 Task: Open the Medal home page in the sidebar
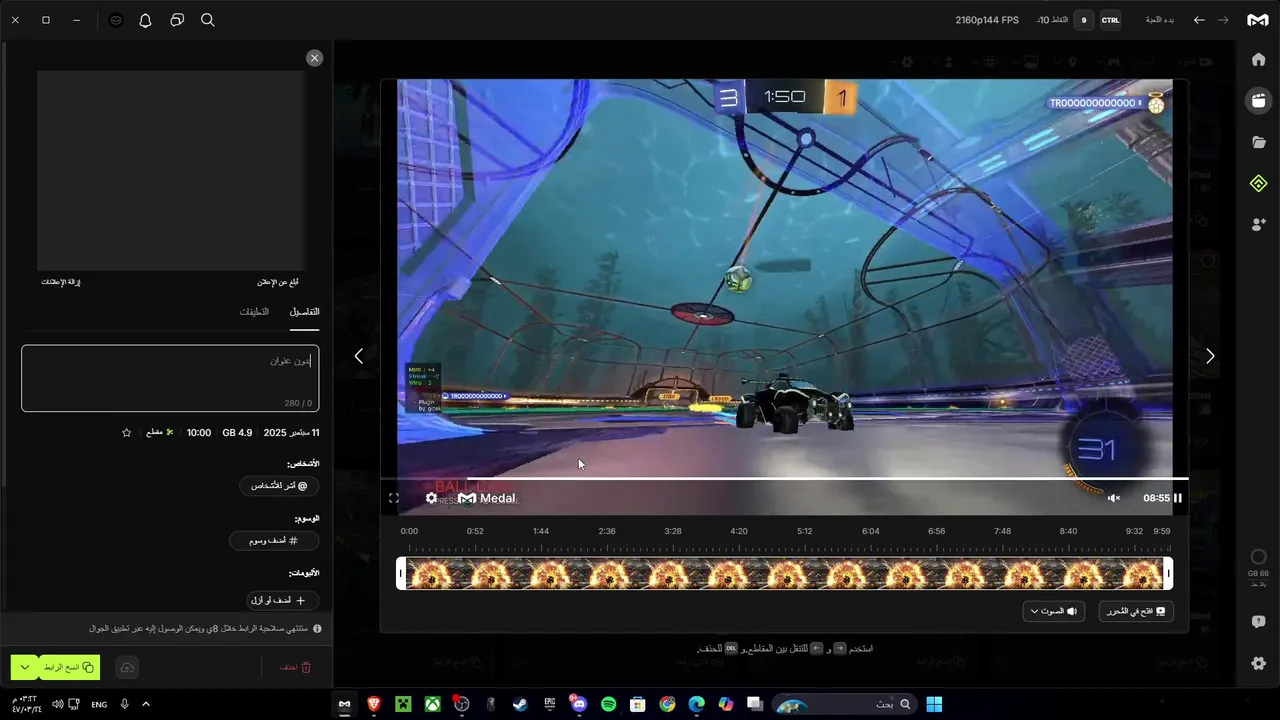pos(1258,59)
